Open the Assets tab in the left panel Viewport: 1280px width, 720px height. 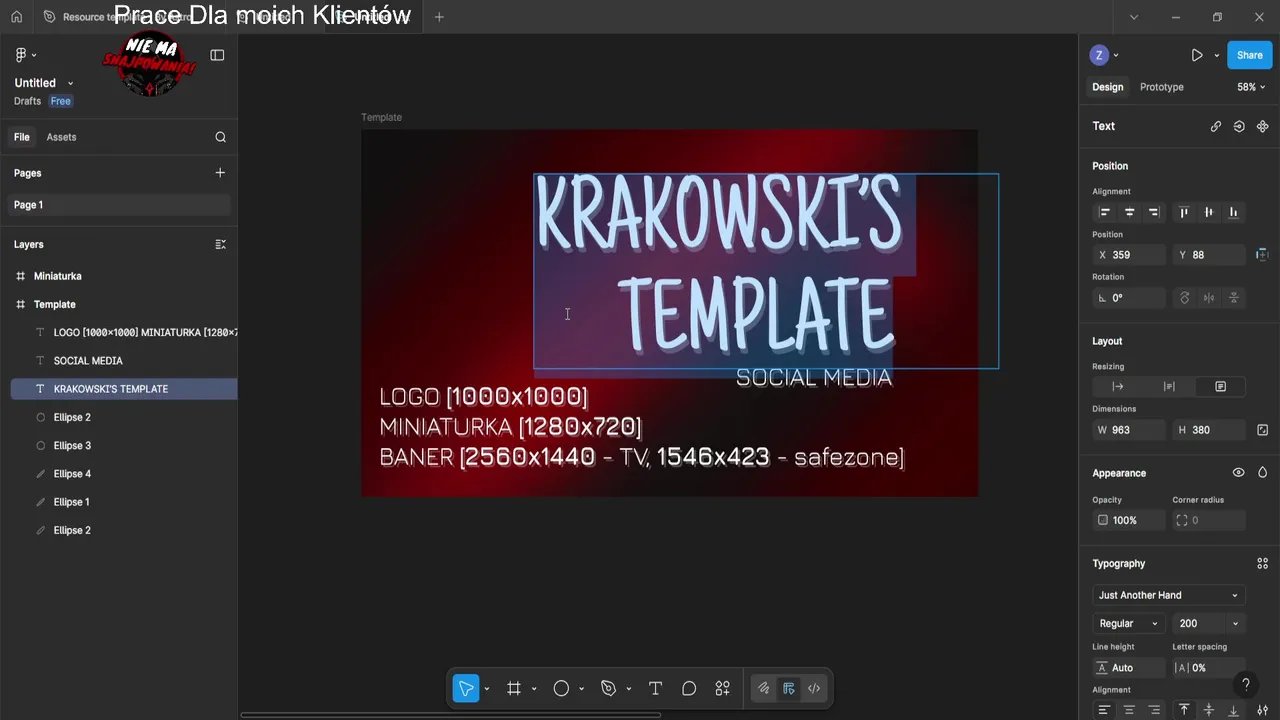[61, 137]
